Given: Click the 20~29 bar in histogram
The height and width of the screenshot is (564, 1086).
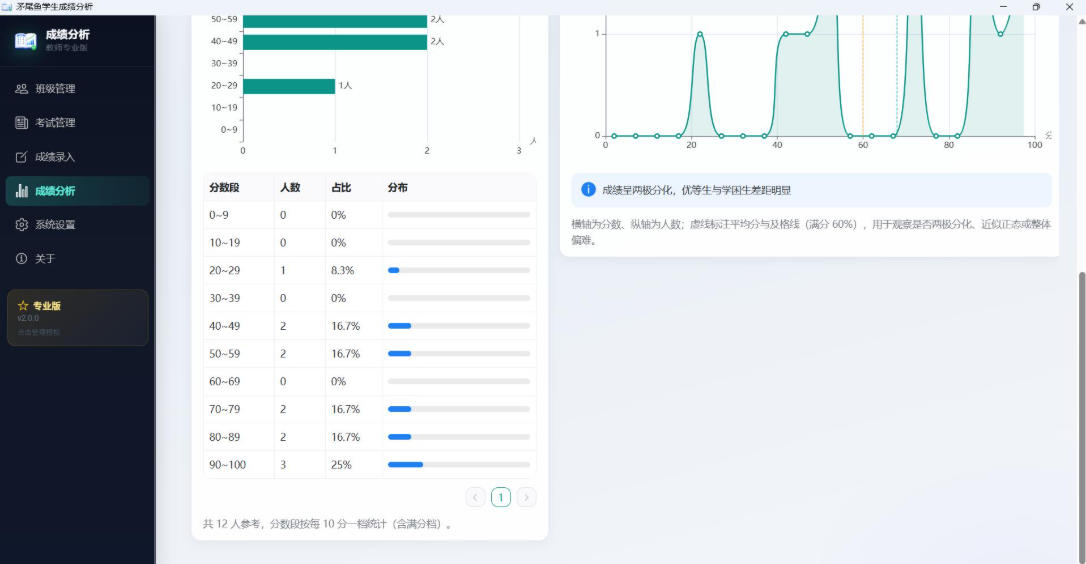Looking at the screenshot, I should (289, 85).
